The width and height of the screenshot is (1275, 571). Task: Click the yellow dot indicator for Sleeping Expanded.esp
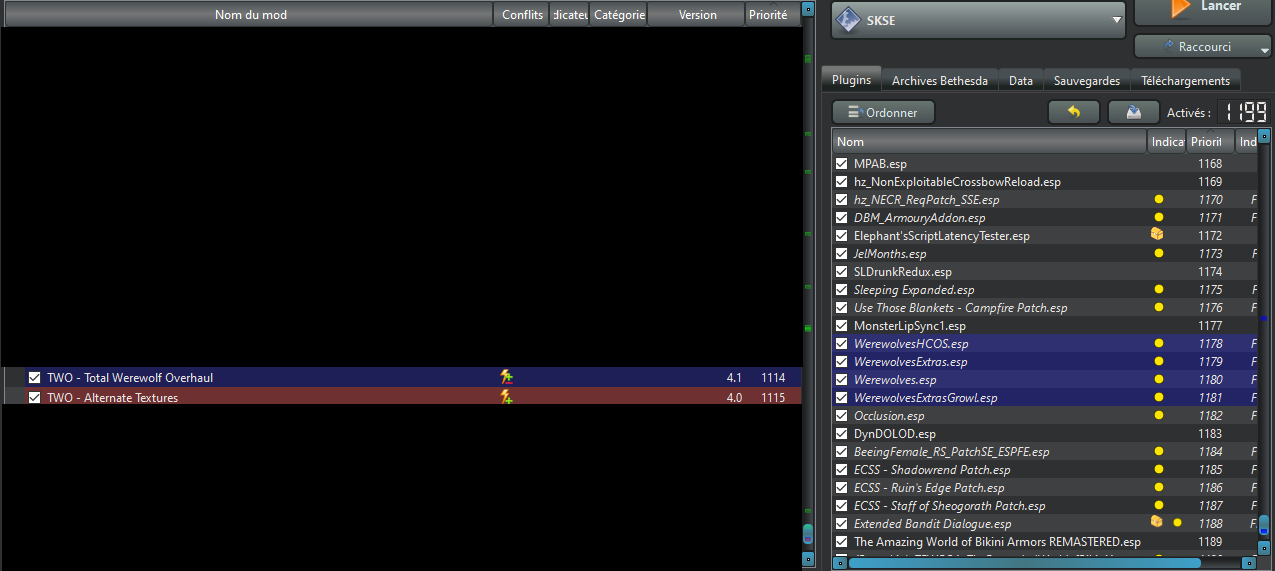[1159, 290]
